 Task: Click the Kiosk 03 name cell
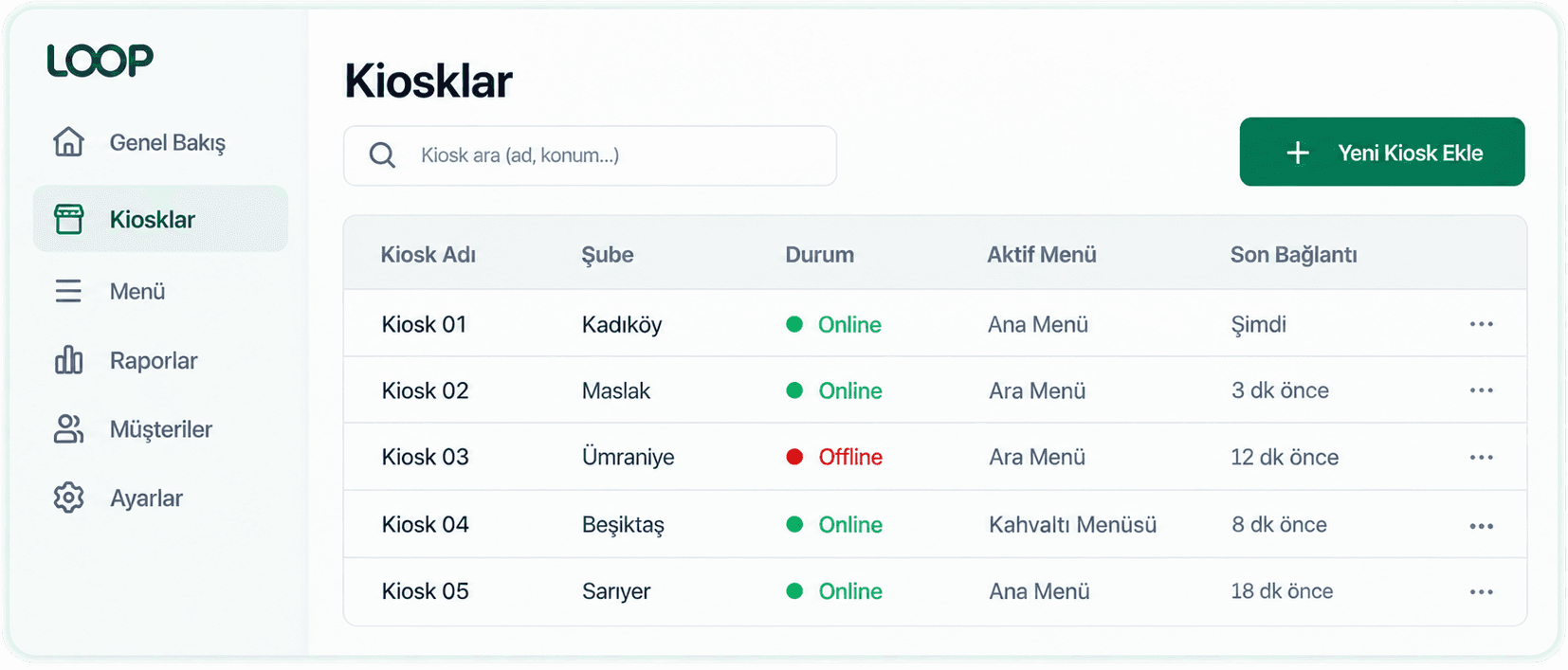[x=425, y=457]
